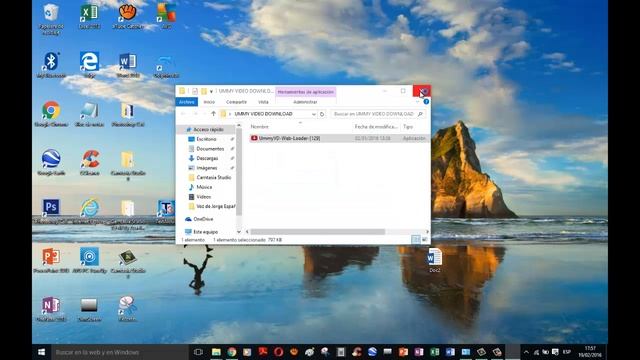The height and width of the screenshot is (360, 640).
Task: Show hidden system tray icons
Action: [526, 352]
